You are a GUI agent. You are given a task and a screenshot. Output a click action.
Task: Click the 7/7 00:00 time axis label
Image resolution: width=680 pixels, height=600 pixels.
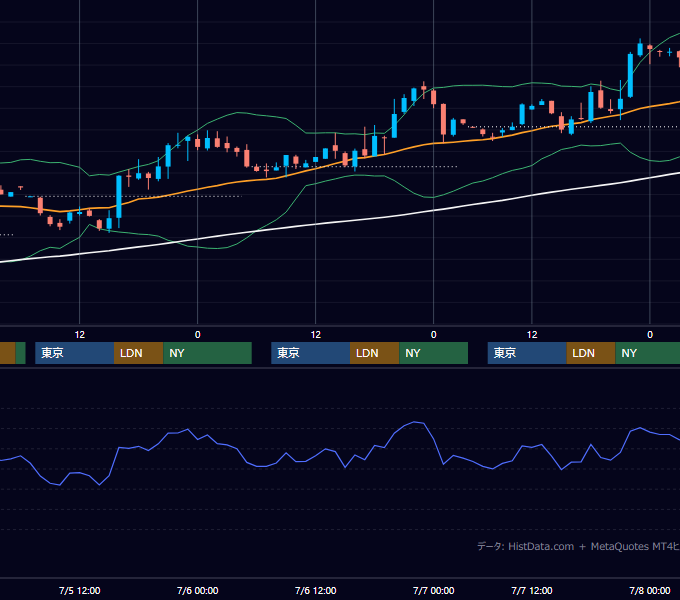click(x=433, y=590)
